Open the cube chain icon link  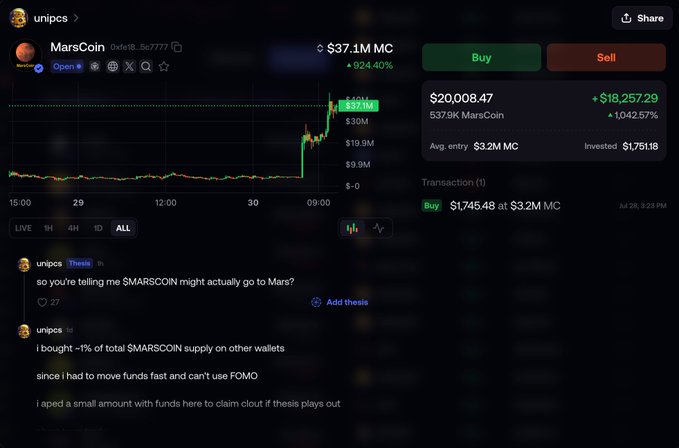tap(95, 67)
